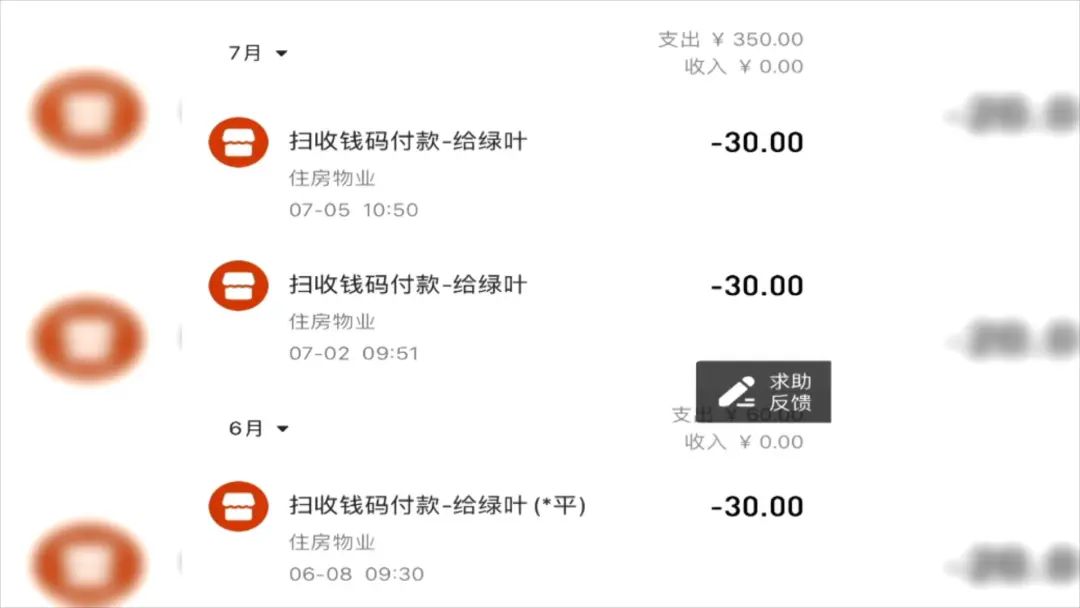Click merchant icon for 06-08 09:30 payment

(238, 506)
